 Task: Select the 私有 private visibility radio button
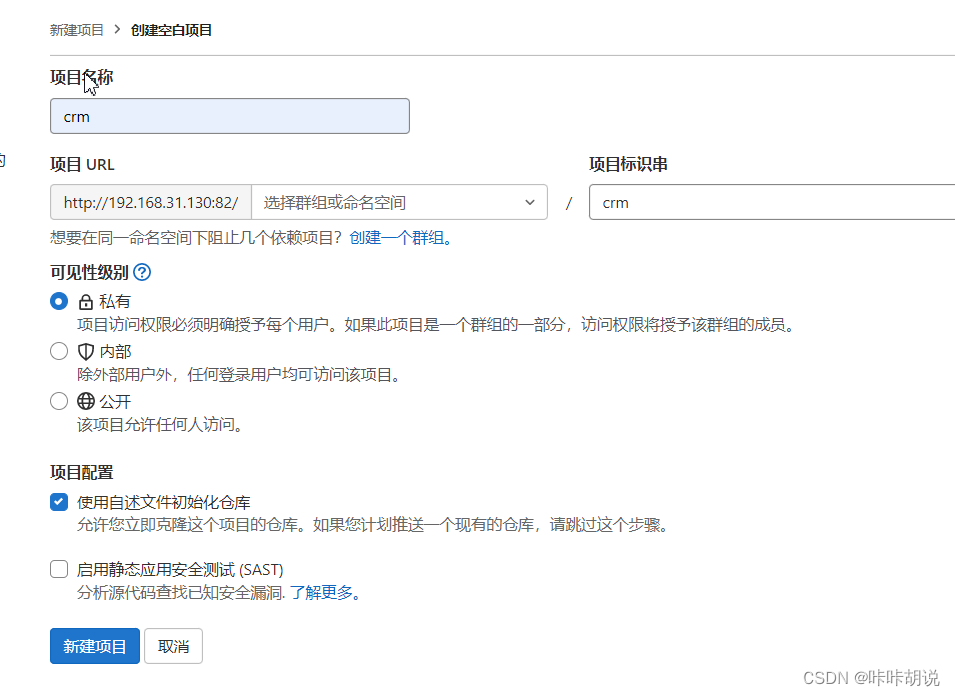pyautogui.click(x=59, y=301)
